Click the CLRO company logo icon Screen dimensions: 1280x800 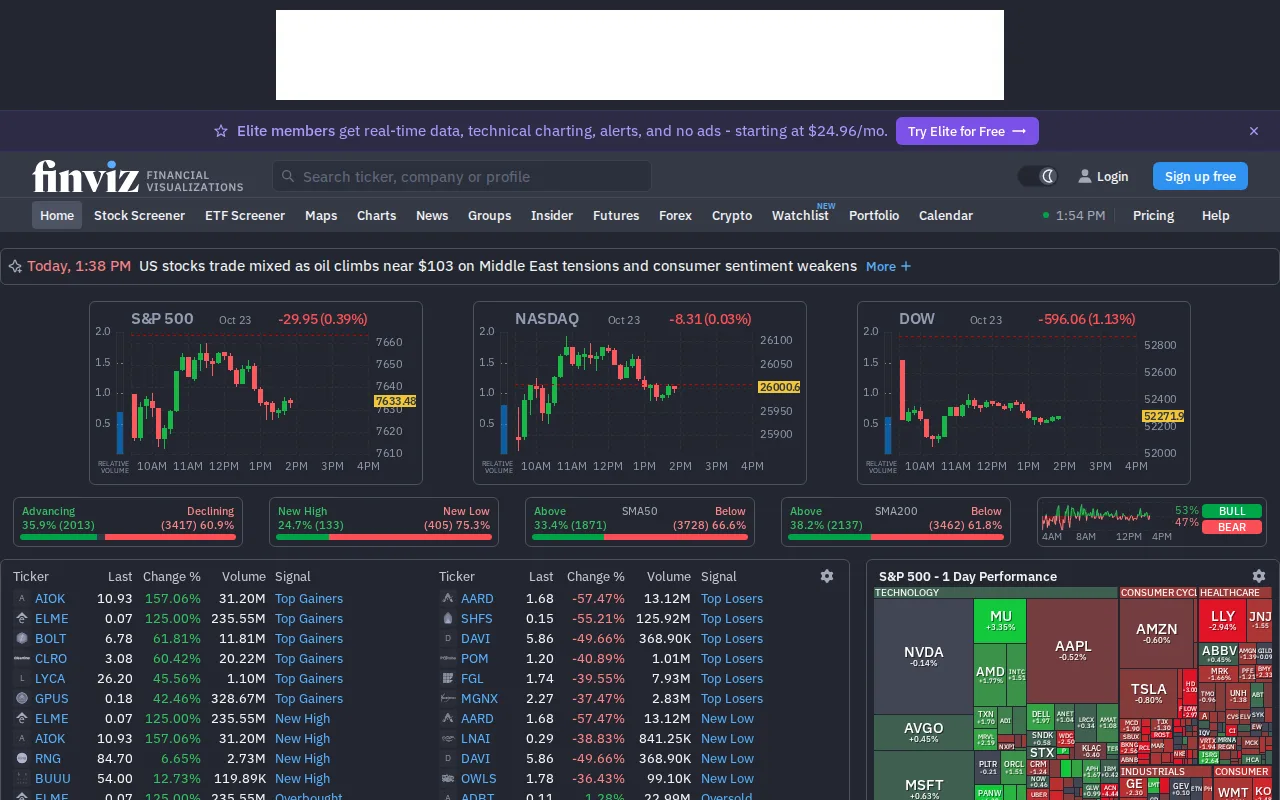22,658
